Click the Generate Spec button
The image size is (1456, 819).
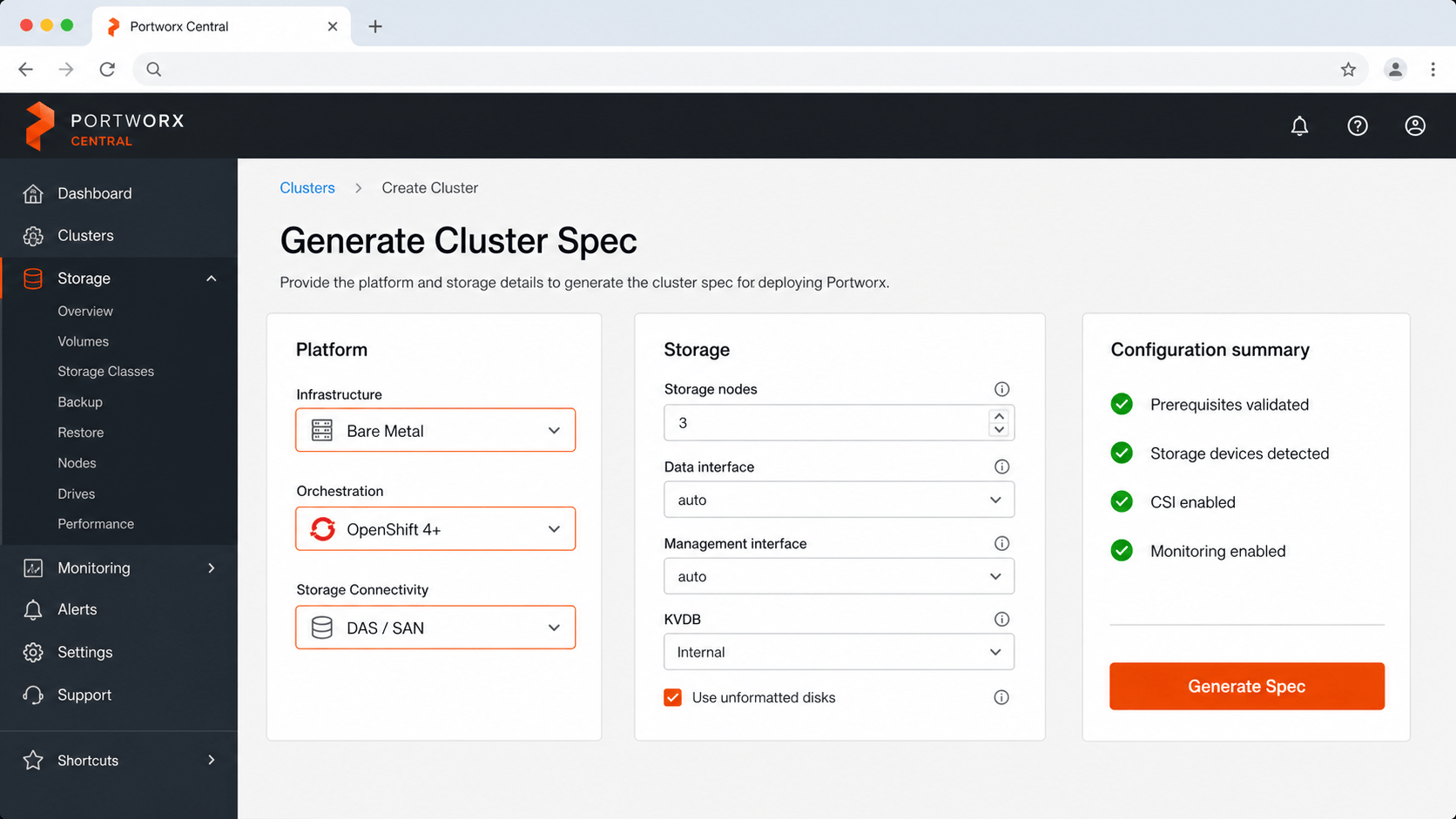click(1247, 686)
